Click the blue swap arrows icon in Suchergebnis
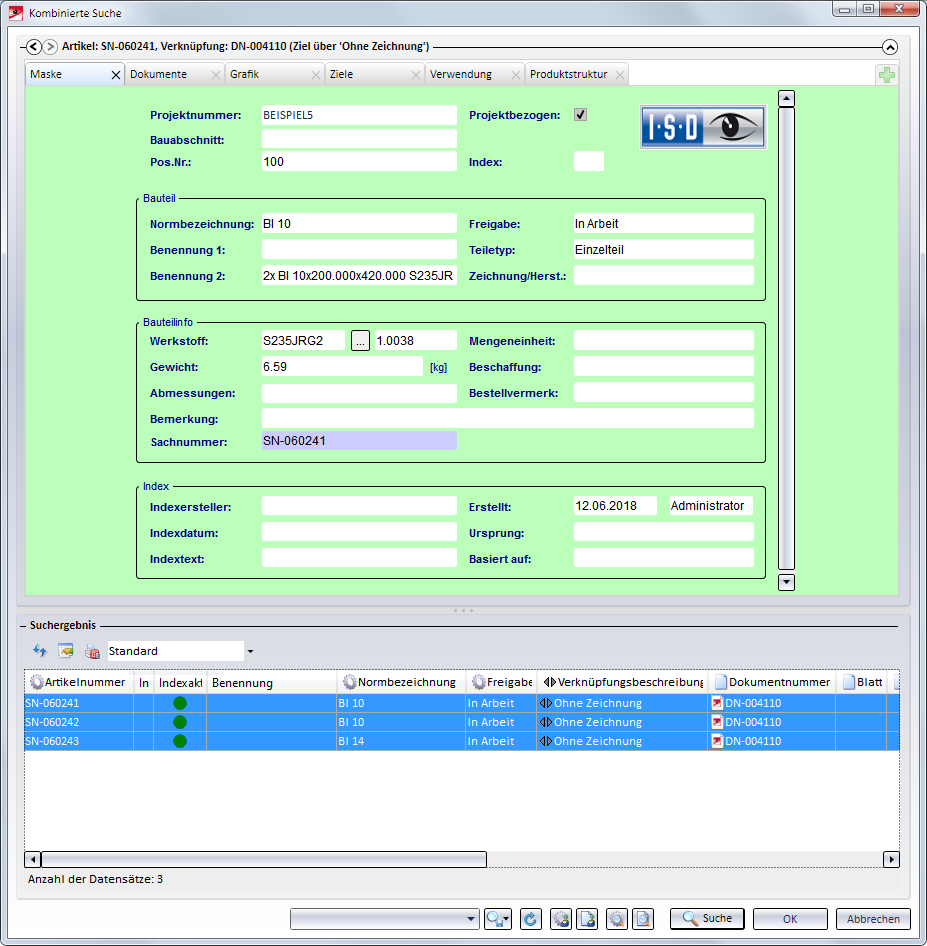Viewport: 927px width, 946px height. (x=40, y=651)
